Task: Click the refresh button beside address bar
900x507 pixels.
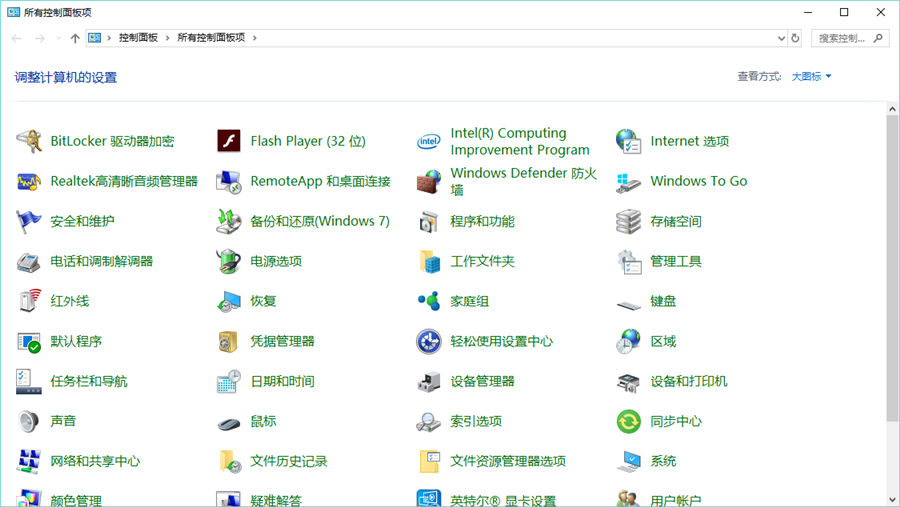Action: tap(796, 38)
